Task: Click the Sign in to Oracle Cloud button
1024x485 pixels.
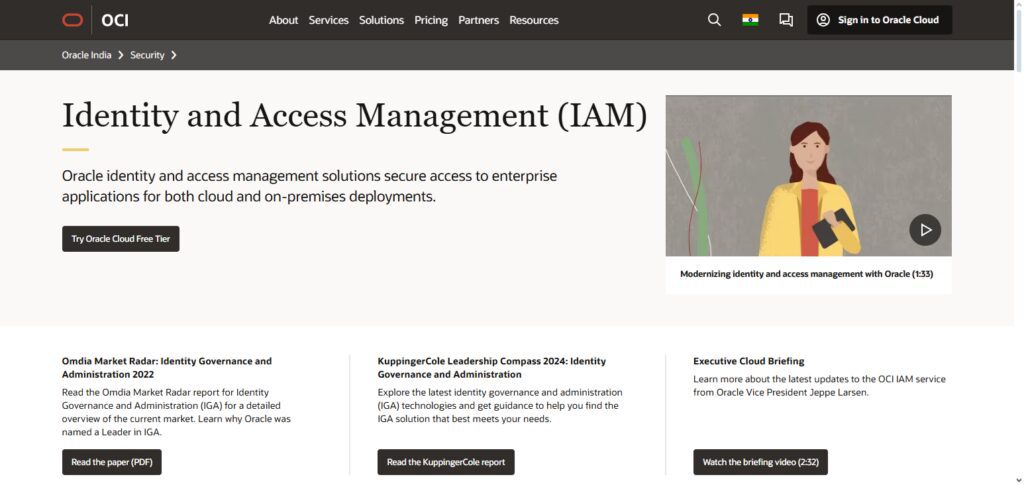Action: (879, 20)
